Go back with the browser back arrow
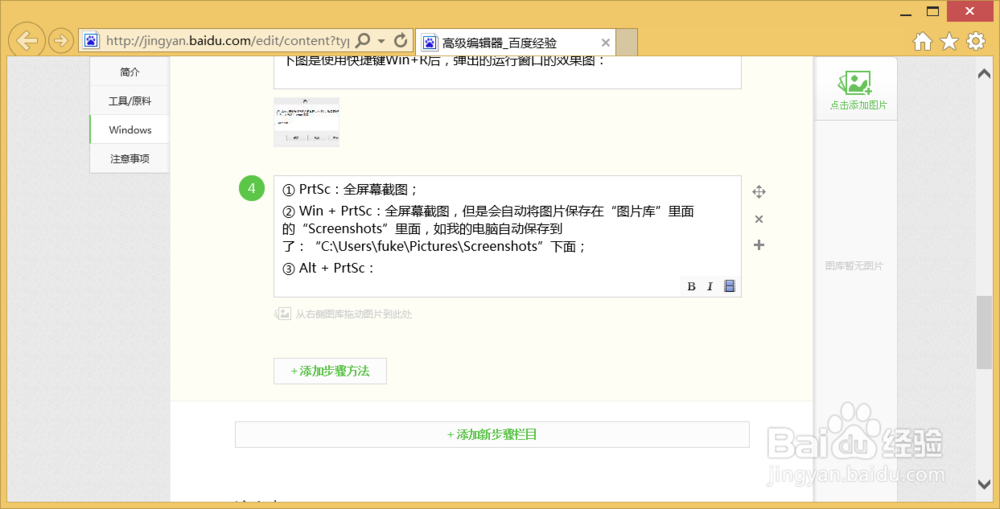The height and width of the screenshot is (509, 1000). pos(27,41)
